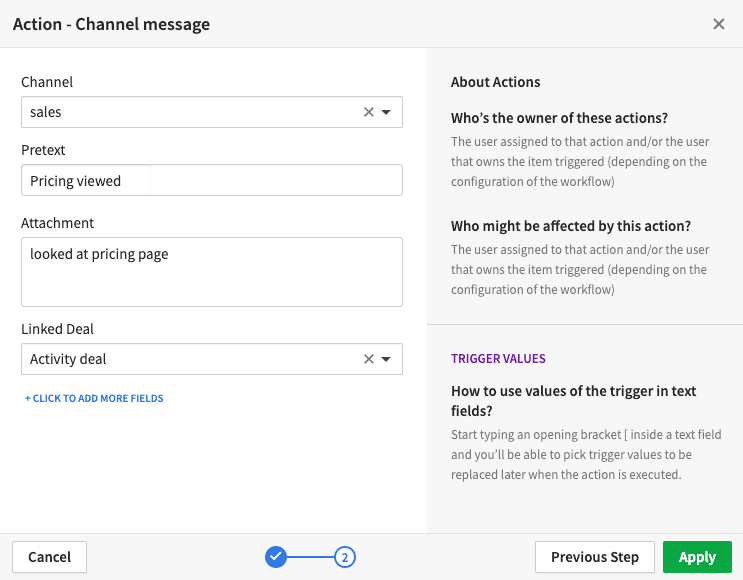The image size is (743, 580).
Task: Click the Cancel button
Action: click(x=49, y=557)
